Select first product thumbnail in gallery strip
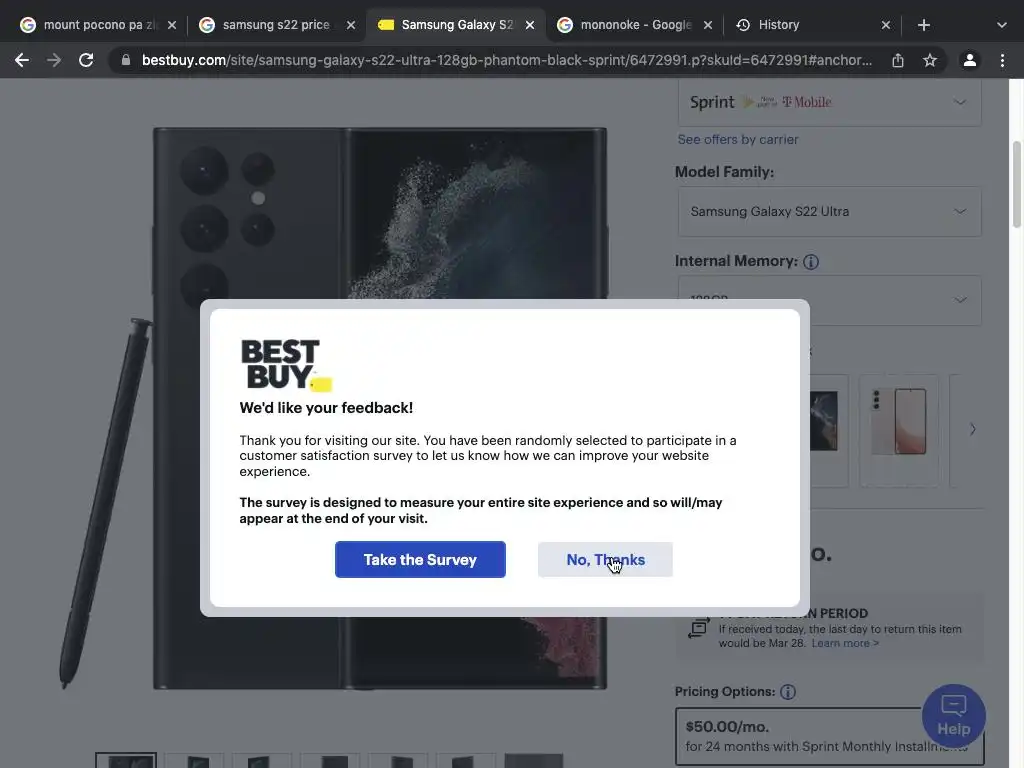Viewport: 1024px width, 768px height. pyautogui.click(x=126, y=760)
